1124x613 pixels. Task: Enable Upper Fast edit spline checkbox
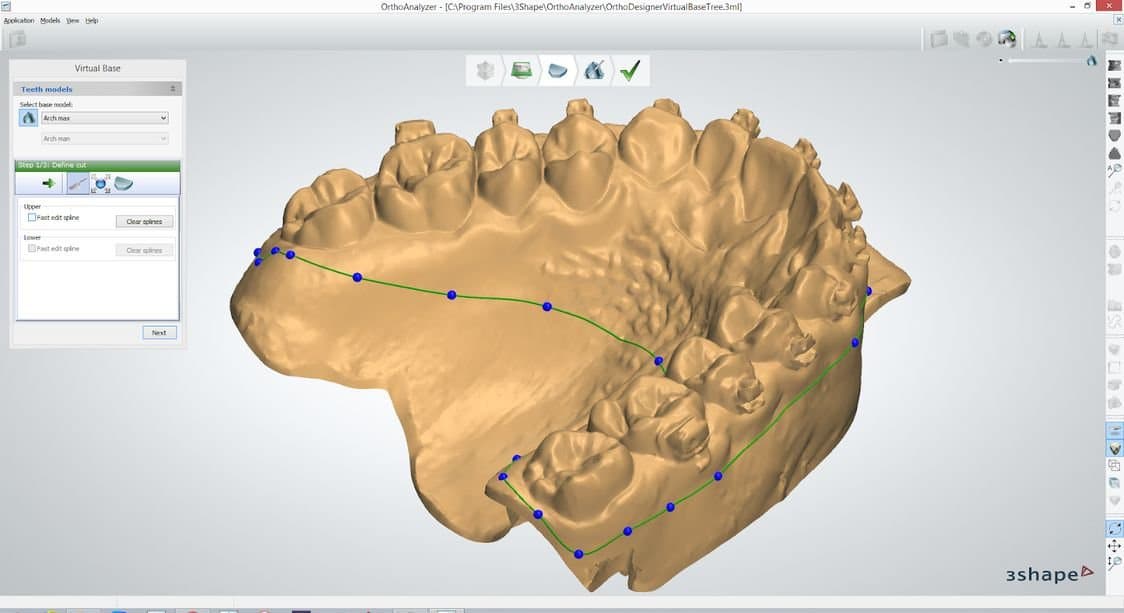tap(32, 217)
